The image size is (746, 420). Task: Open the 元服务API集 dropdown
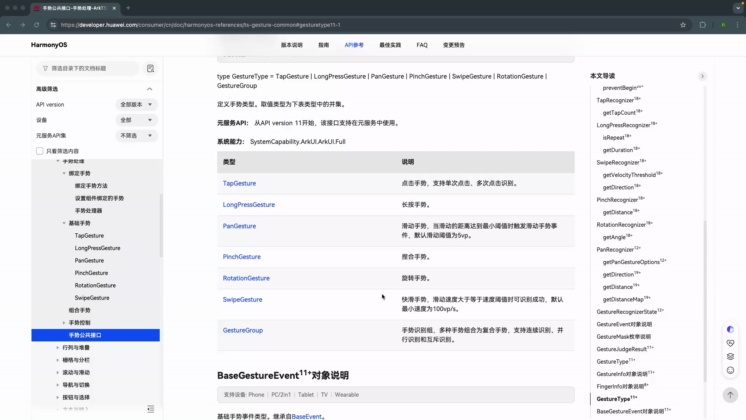[135, 135]
